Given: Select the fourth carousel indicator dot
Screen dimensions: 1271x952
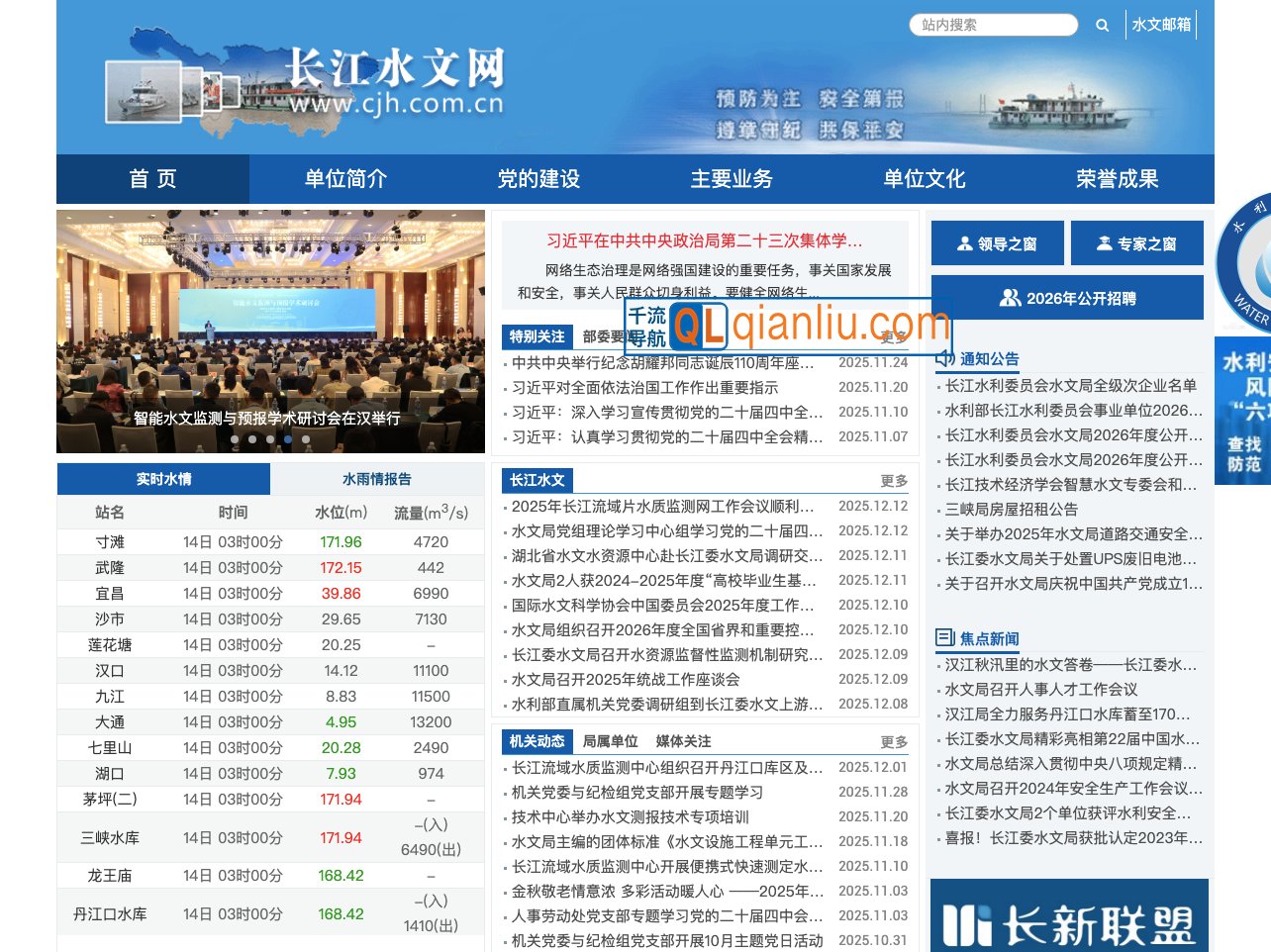Looking at the screenshot, I should point(288,439).
